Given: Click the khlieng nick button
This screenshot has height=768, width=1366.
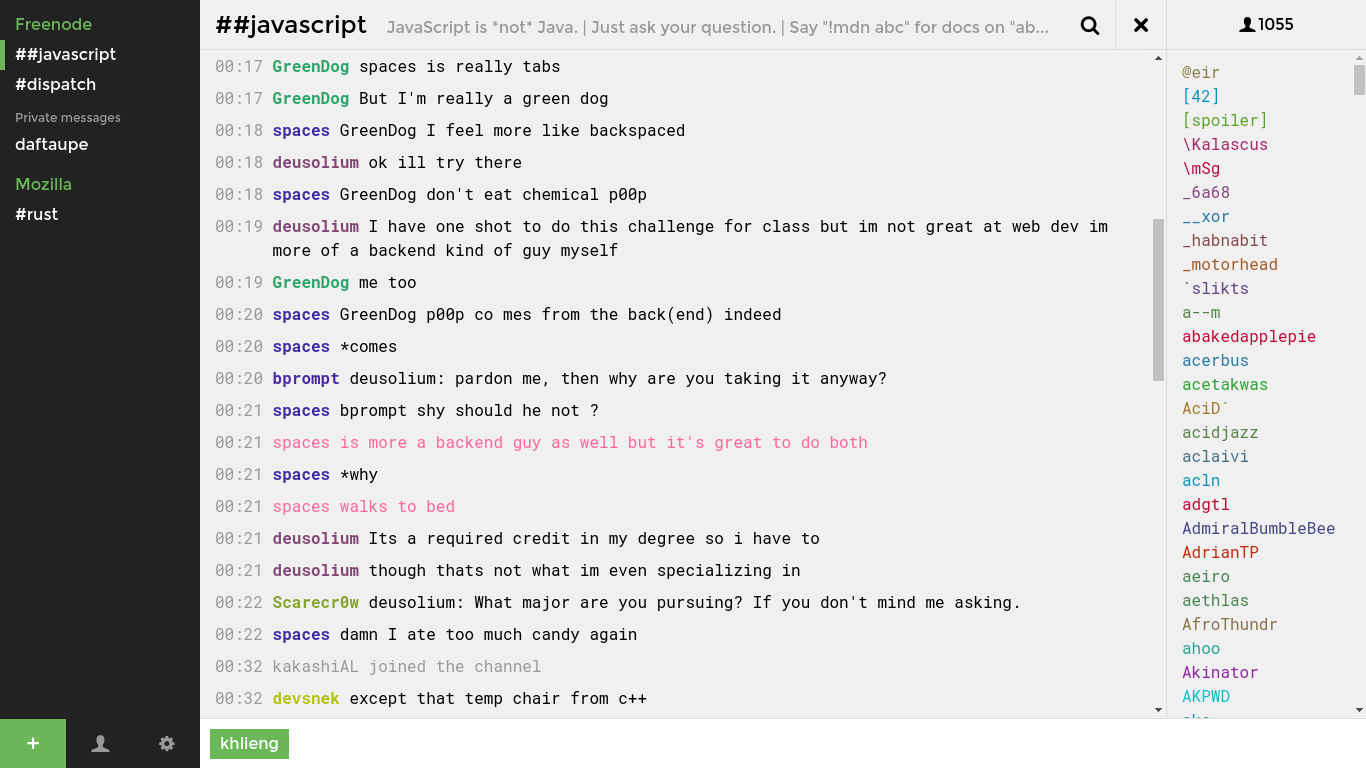Looking at the screenshot, I should [x=249, y=743].
